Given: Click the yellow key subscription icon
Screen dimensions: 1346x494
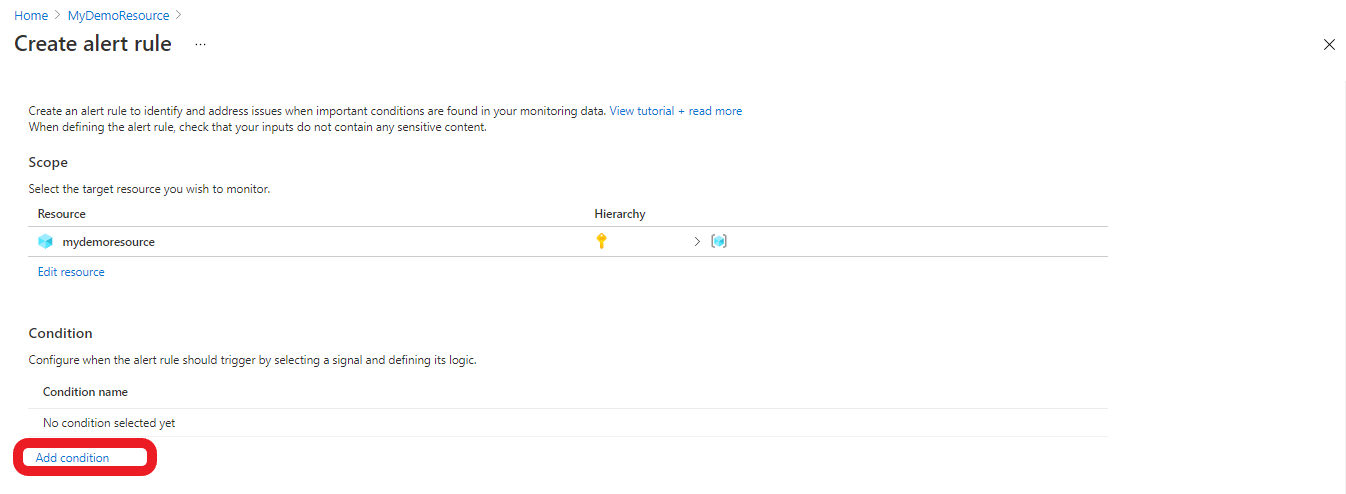Looking at the screenshot, I should [x=601, y=241].
